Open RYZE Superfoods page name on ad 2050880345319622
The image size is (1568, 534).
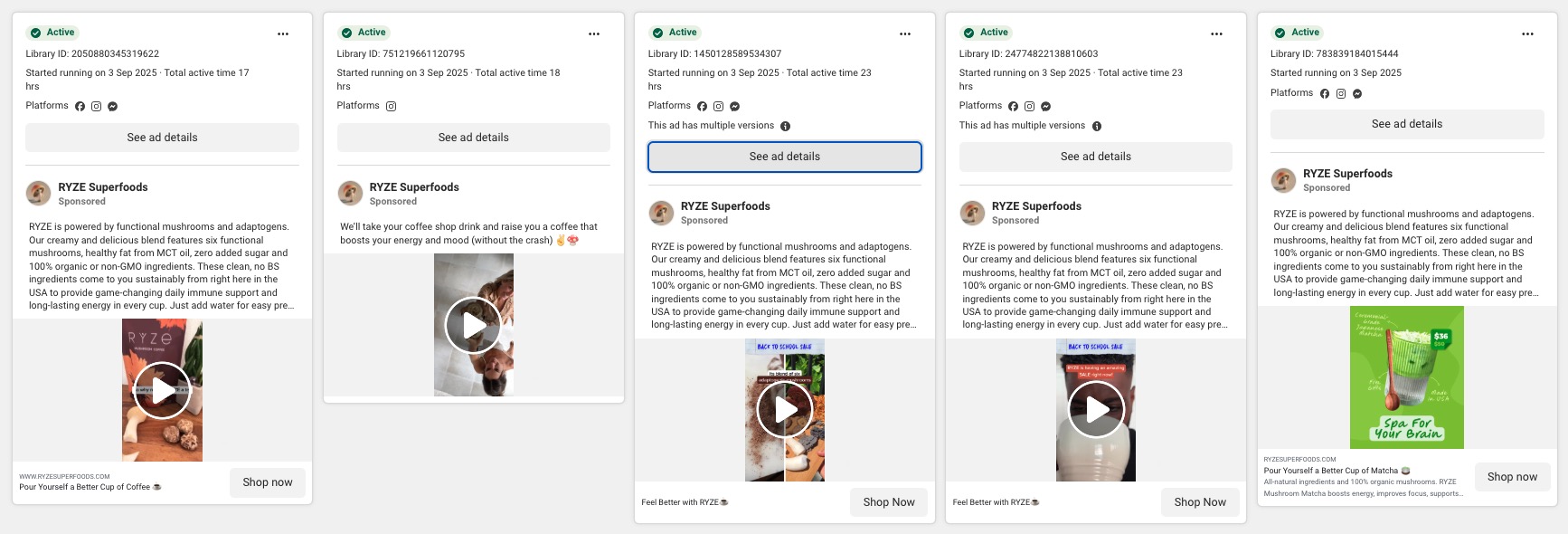[x=103, y=187]
